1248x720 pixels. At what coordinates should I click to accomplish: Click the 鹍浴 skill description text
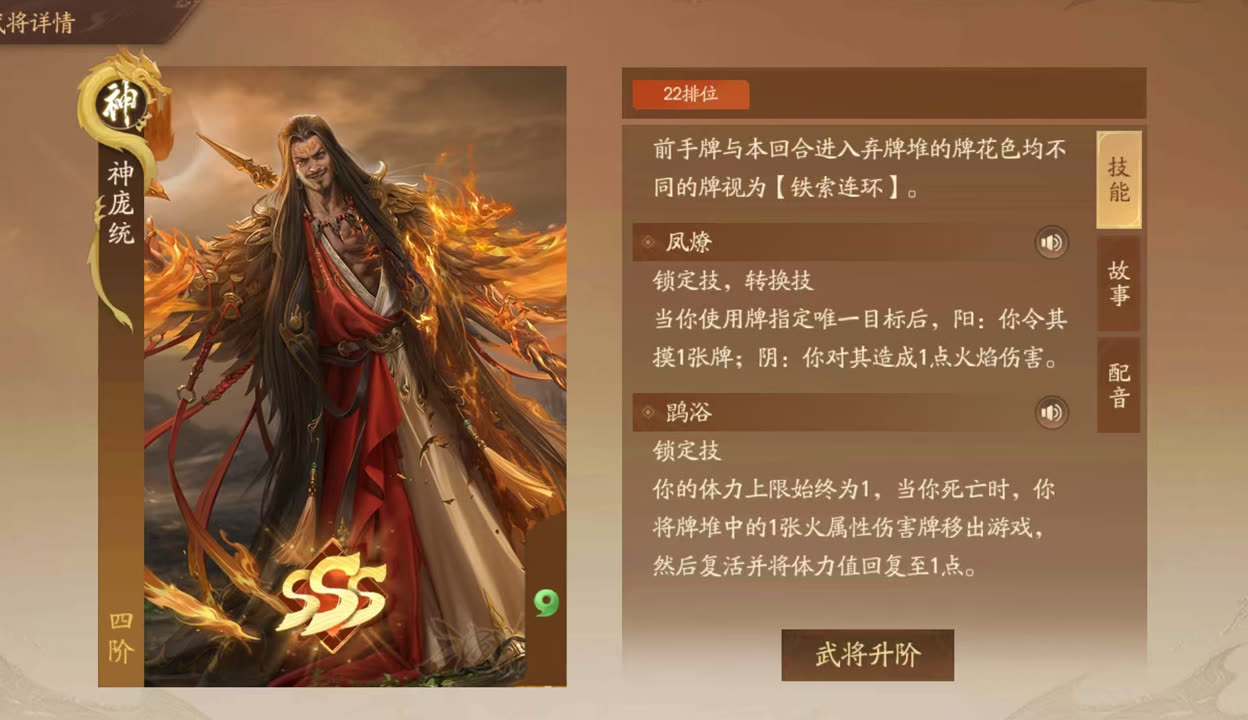[x=854, y=509]
